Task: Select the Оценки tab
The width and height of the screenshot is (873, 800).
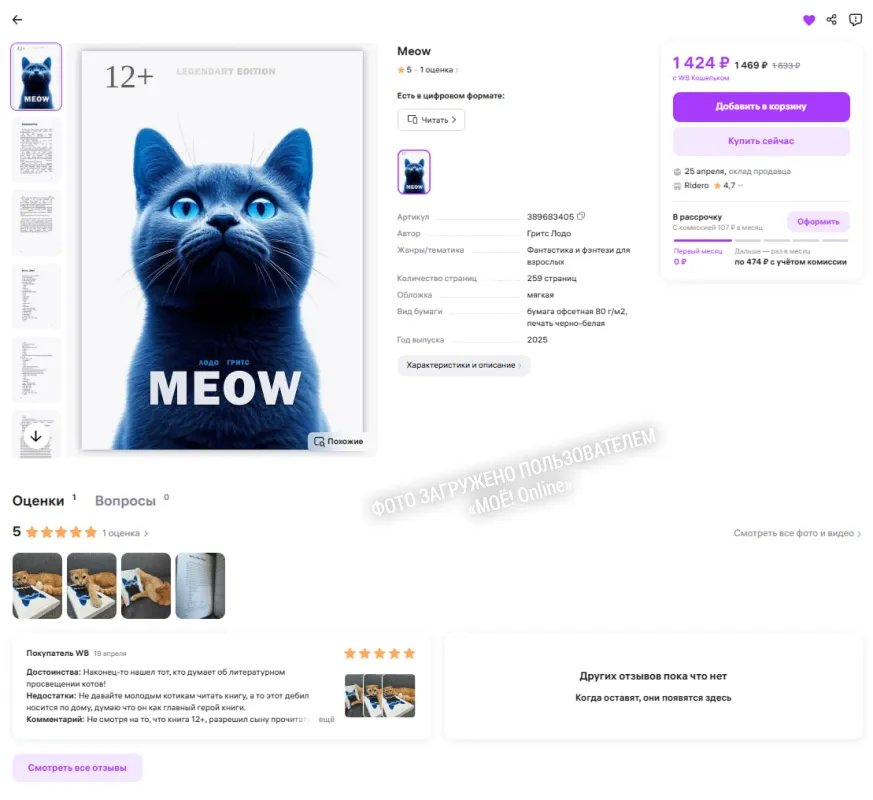Action: (x=38, y=500)
